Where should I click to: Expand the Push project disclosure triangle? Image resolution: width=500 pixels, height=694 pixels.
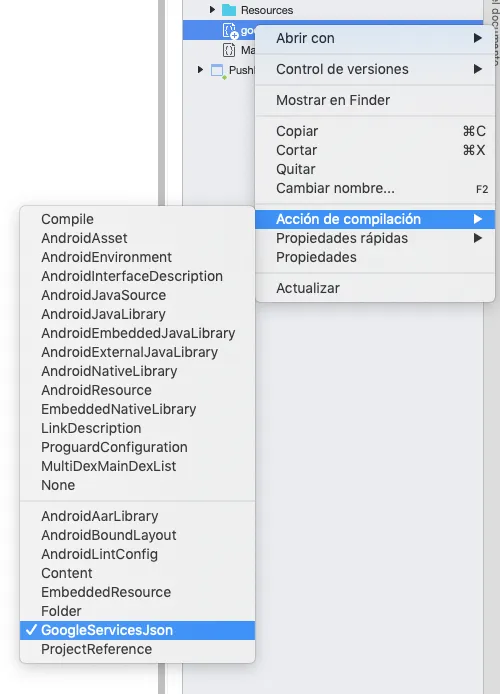coord(200,69)
